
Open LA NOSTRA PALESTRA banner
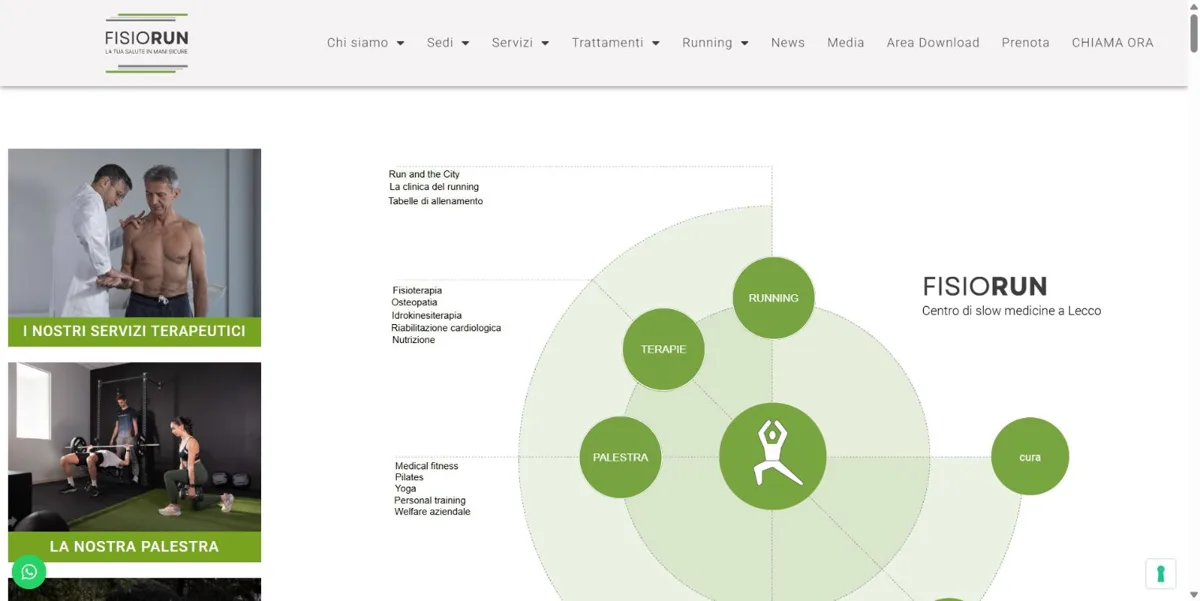click(x=134, y=547)
